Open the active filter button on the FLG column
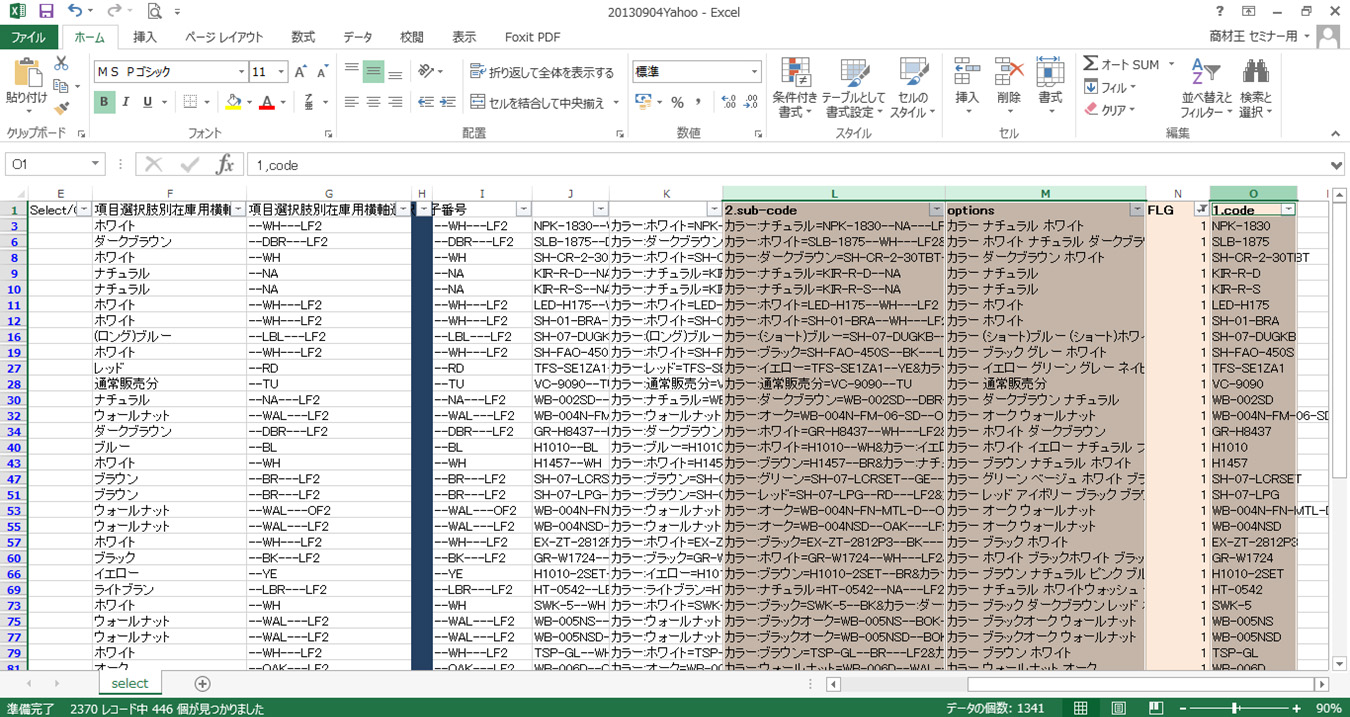The image size is (1350, 717). click(1200, 210)
